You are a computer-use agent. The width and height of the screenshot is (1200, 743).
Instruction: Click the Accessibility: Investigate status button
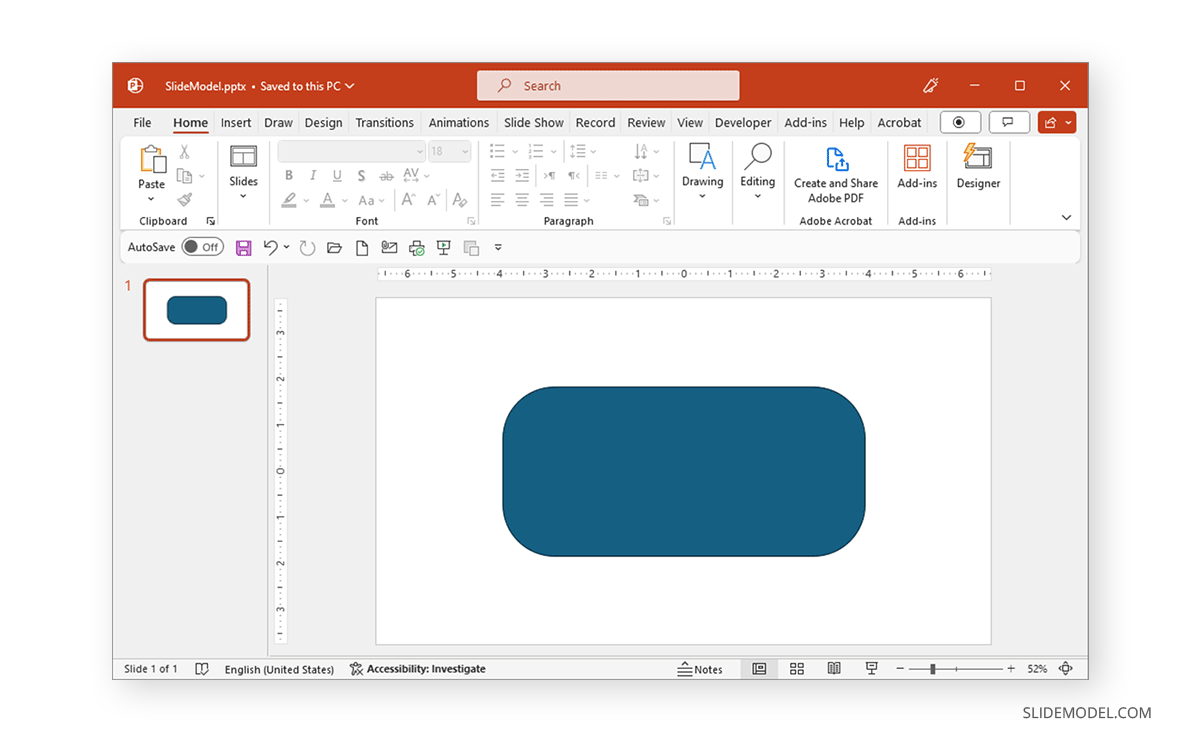418,668
